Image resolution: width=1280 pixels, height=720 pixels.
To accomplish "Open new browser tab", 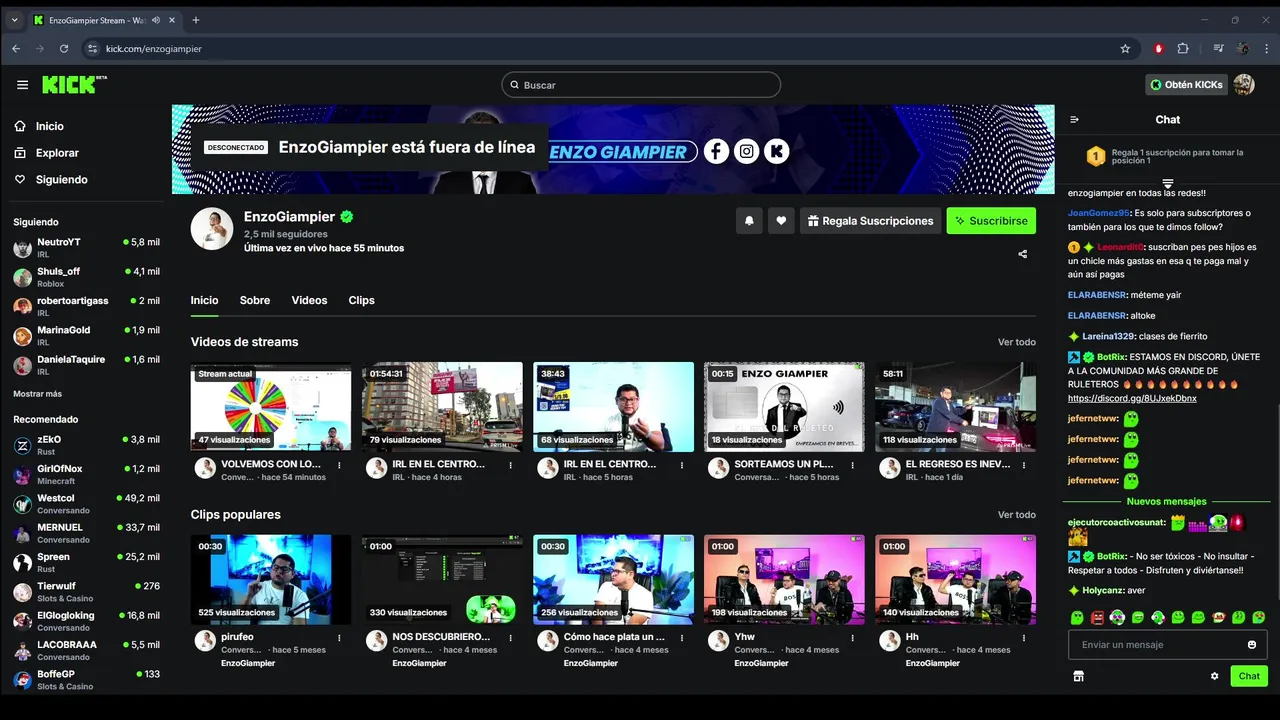I will [196, 20].
